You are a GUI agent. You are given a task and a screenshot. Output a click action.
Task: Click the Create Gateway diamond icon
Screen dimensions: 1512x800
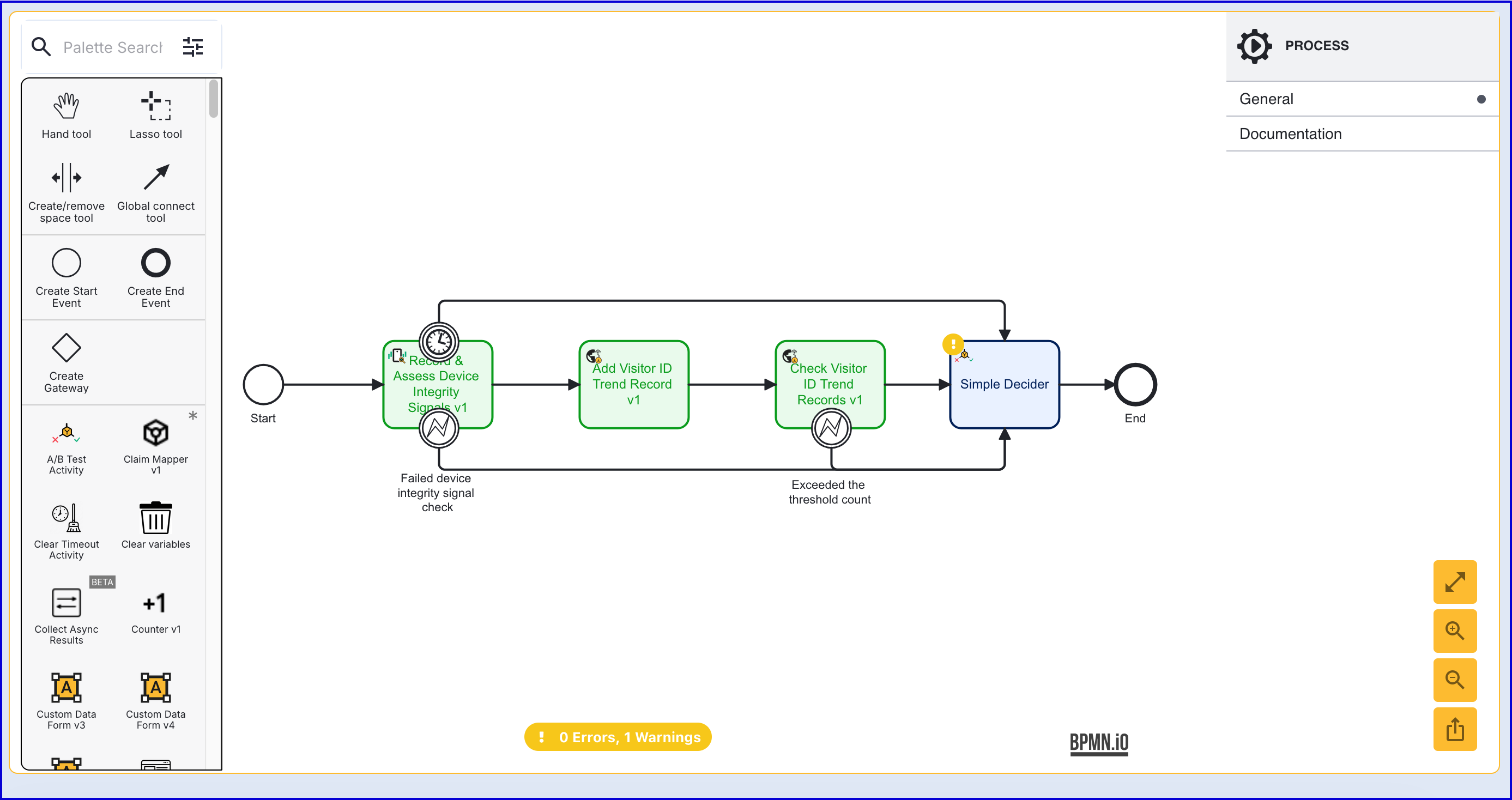click(x=66, y=348)
